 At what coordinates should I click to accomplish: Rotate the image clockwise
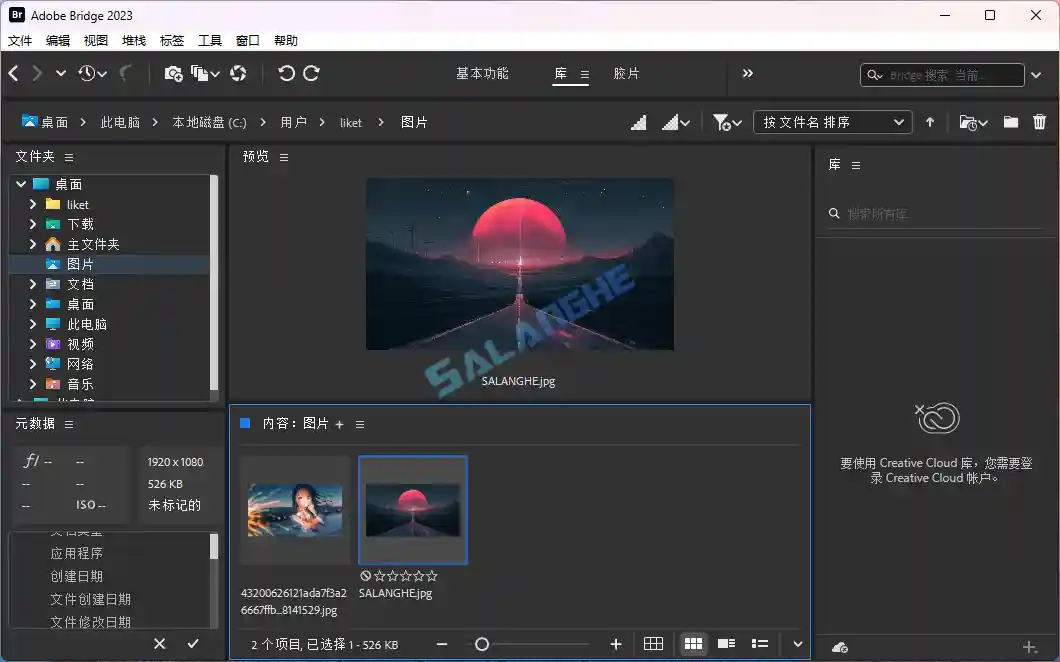point(311,73)
